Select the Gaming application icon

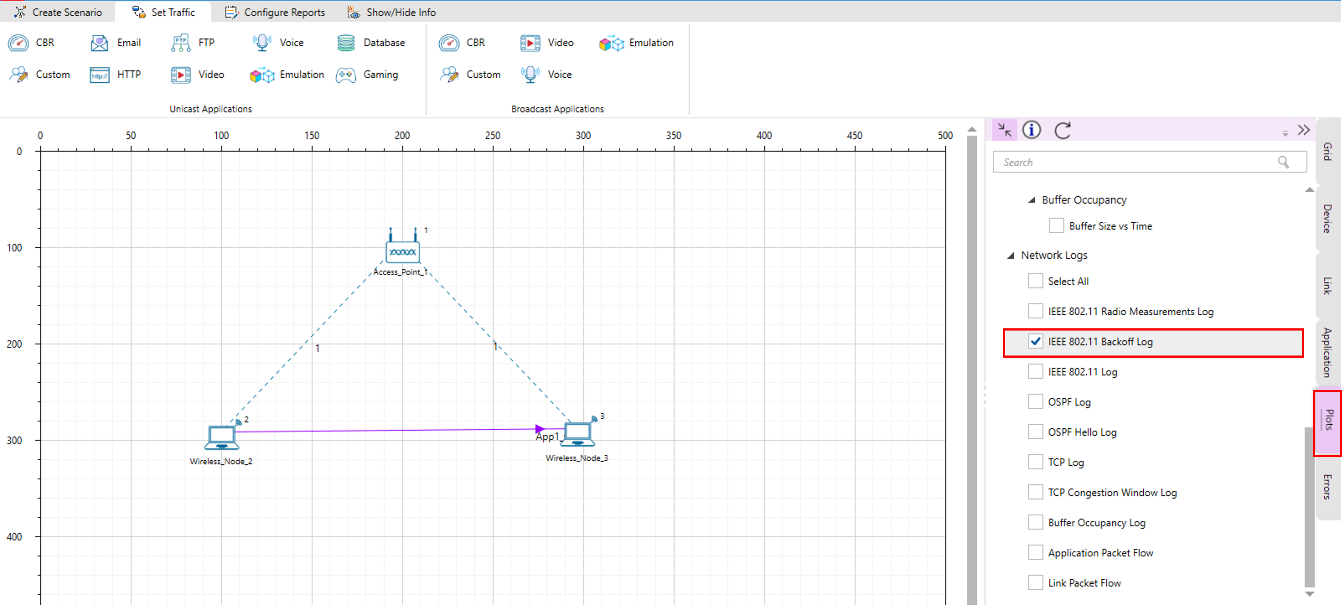(x=347, y=75)
